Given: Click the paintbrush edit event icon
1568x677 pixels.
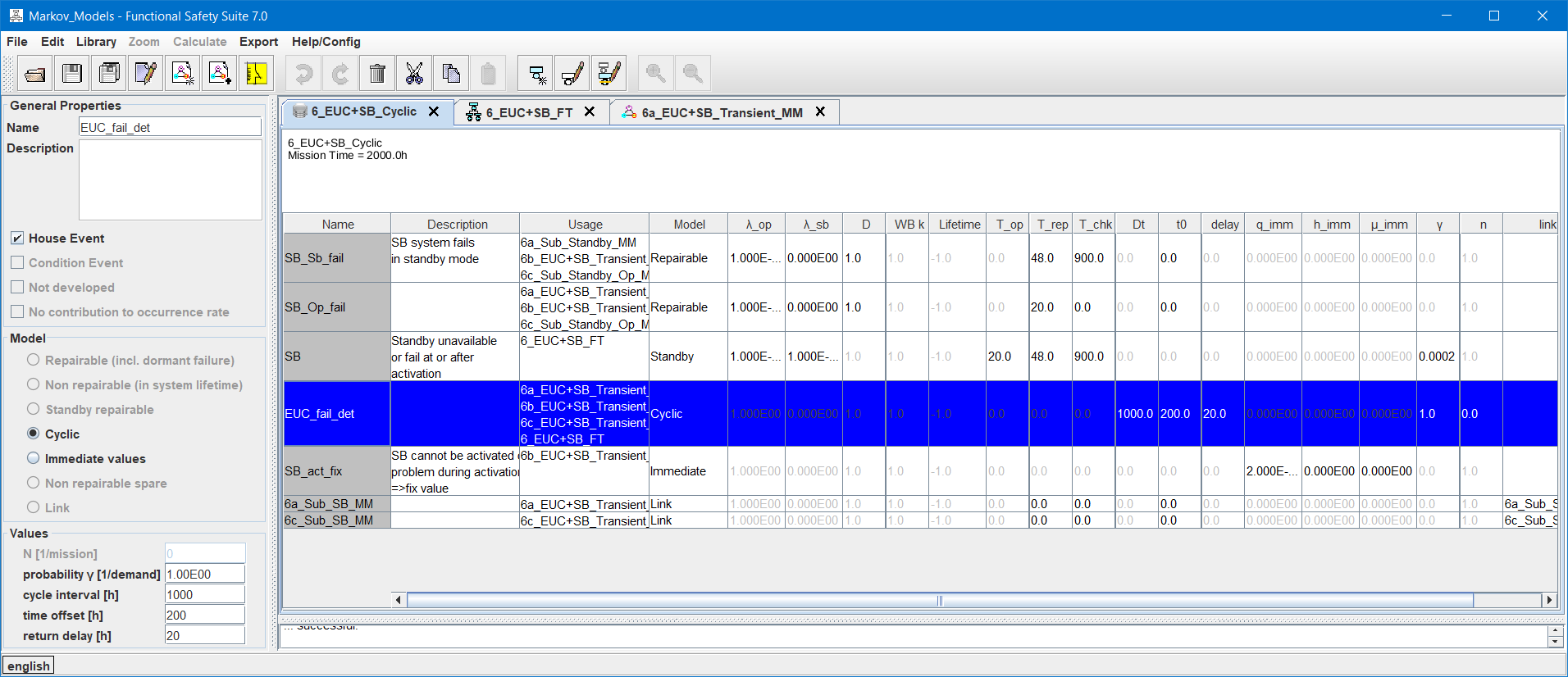Looking at the screenshot, I should 572,74.
